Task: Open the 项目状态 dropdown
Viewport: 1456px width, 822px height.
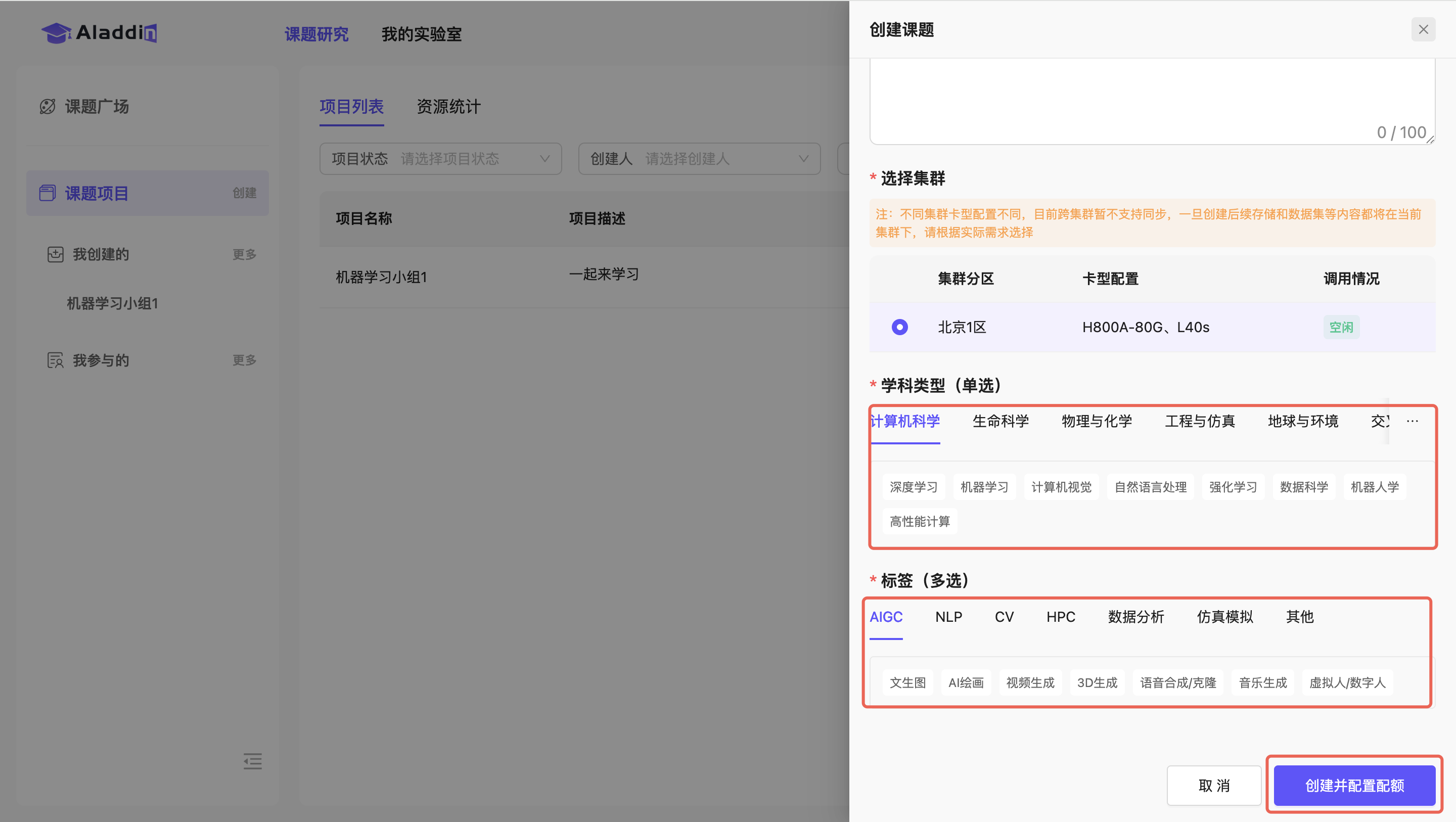Action: [x=440, y=159]
